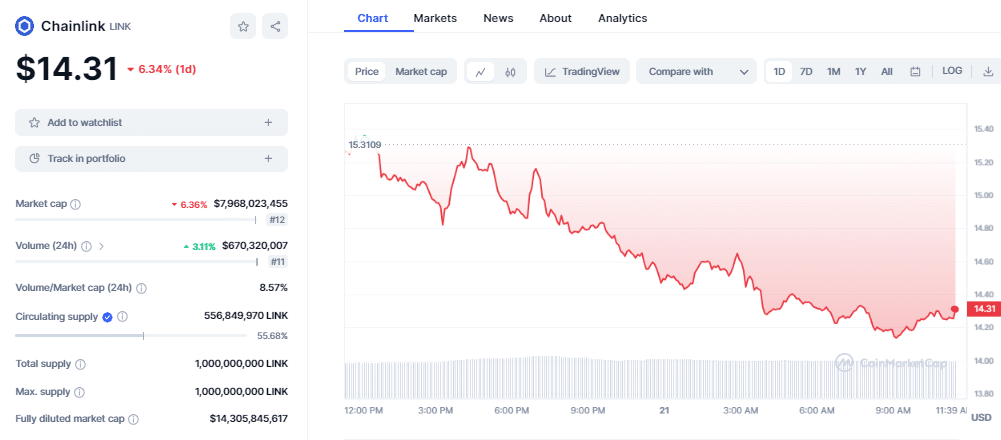Star Chainlink as a favorite
The width and height of the screenshot is (1001, 440).
tap(243, 26)
